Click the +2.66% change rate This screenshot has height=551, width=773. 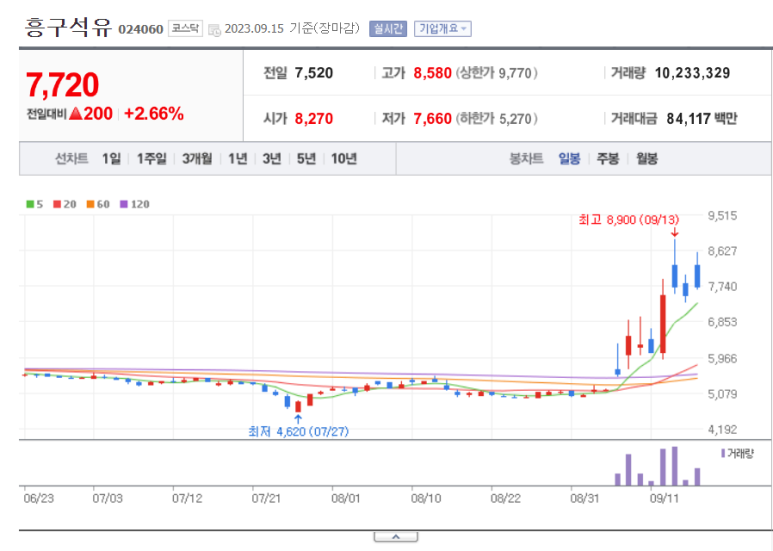pos(154,114)
